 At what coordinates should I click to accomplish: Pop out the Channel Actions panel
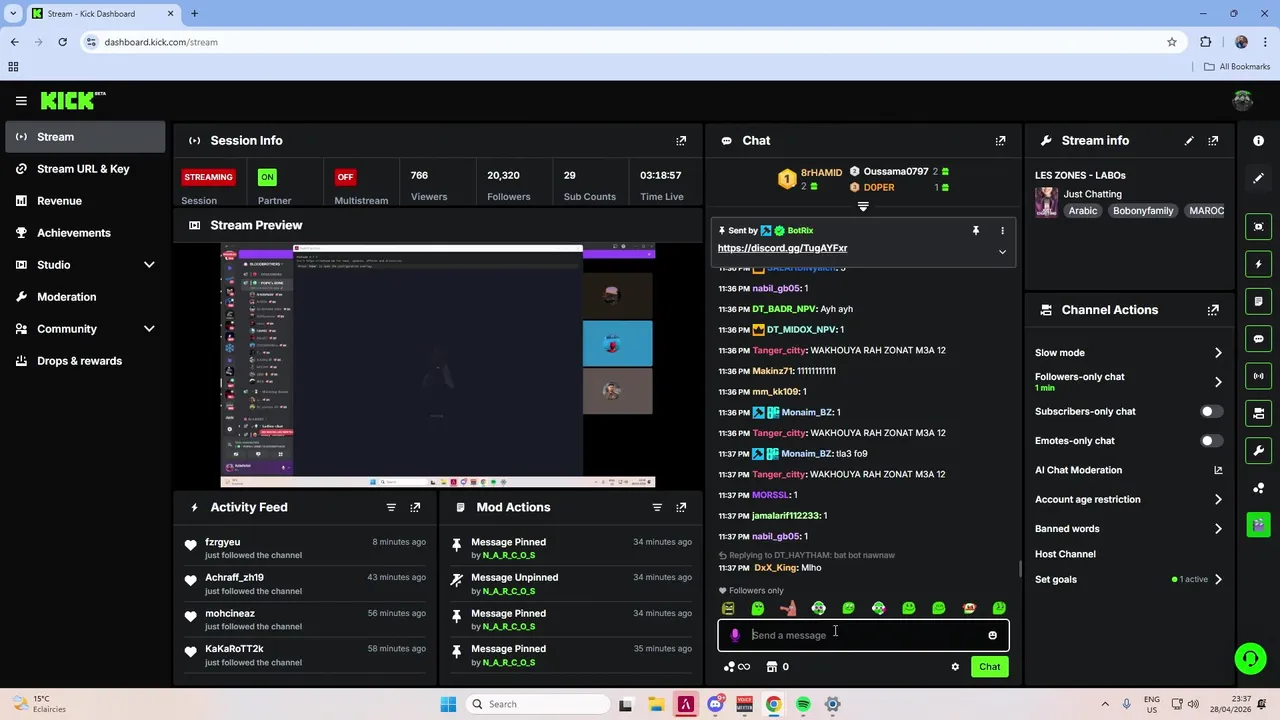click(1213, 310)
